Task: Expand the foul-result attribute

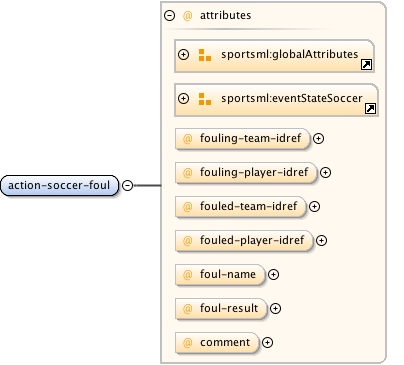Action: click(275, 309)
